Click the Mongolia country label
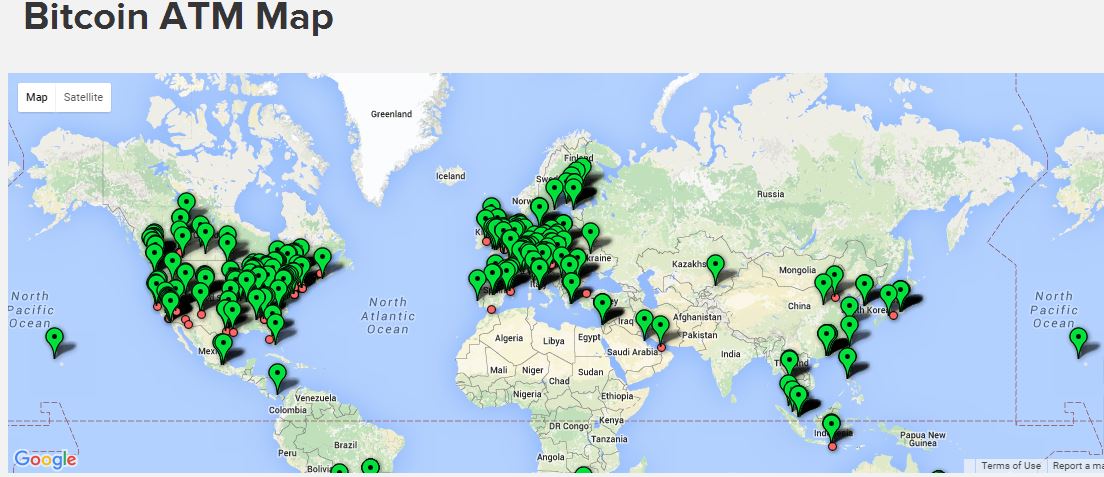1104x477 pixels. (x=798, y=270)
